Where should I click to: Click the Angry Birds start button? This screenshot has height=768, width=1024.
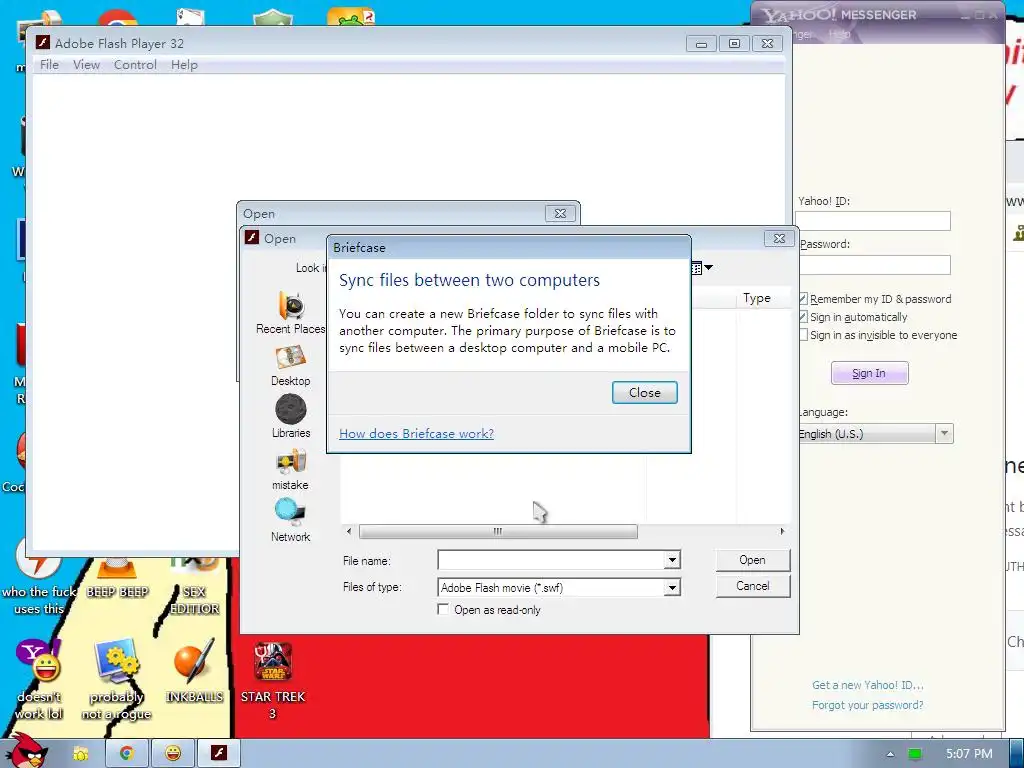(25, 751)
